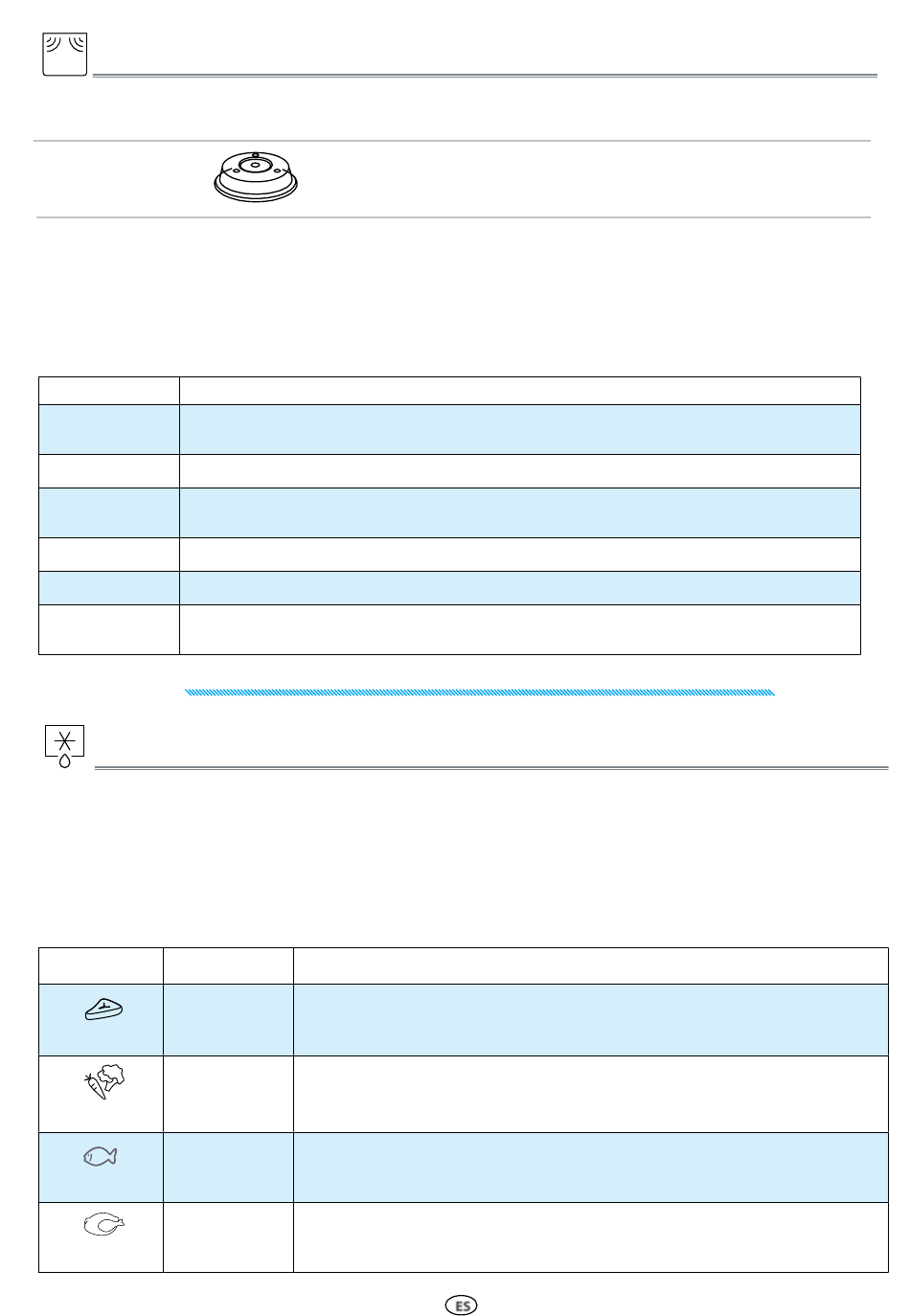Select the wide description cell in the meat row

tap(591, 1020)
